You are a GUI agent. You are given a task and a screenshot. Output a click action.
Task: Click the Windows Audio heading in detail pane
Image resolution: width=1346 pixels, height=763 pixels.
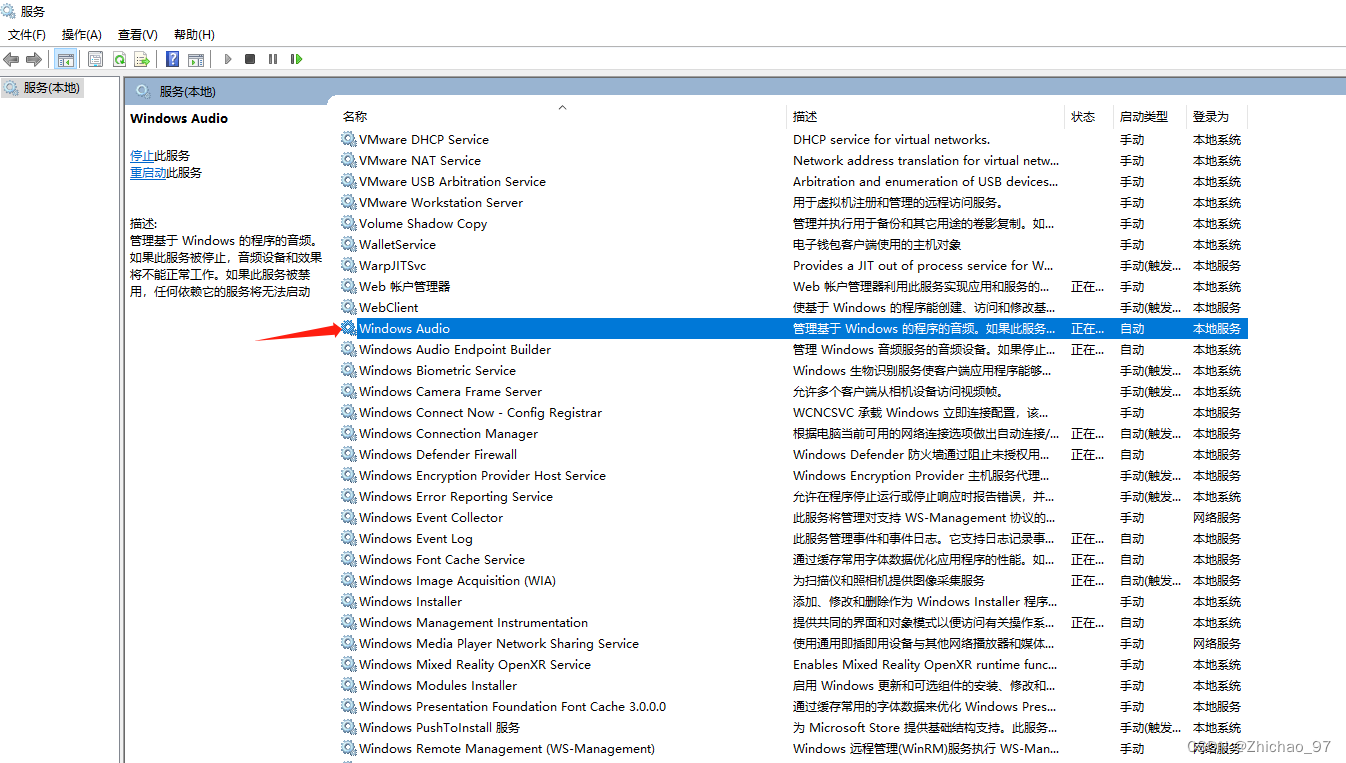(x=179, y=118)
